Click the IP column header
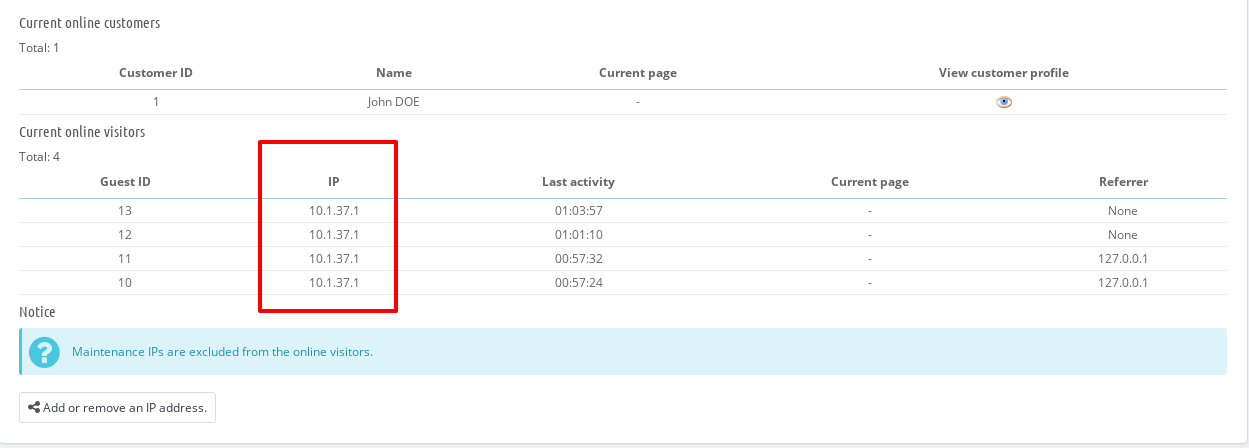Image resolution: width=1249 pixels, height=448 pixels. coord(334,182)
